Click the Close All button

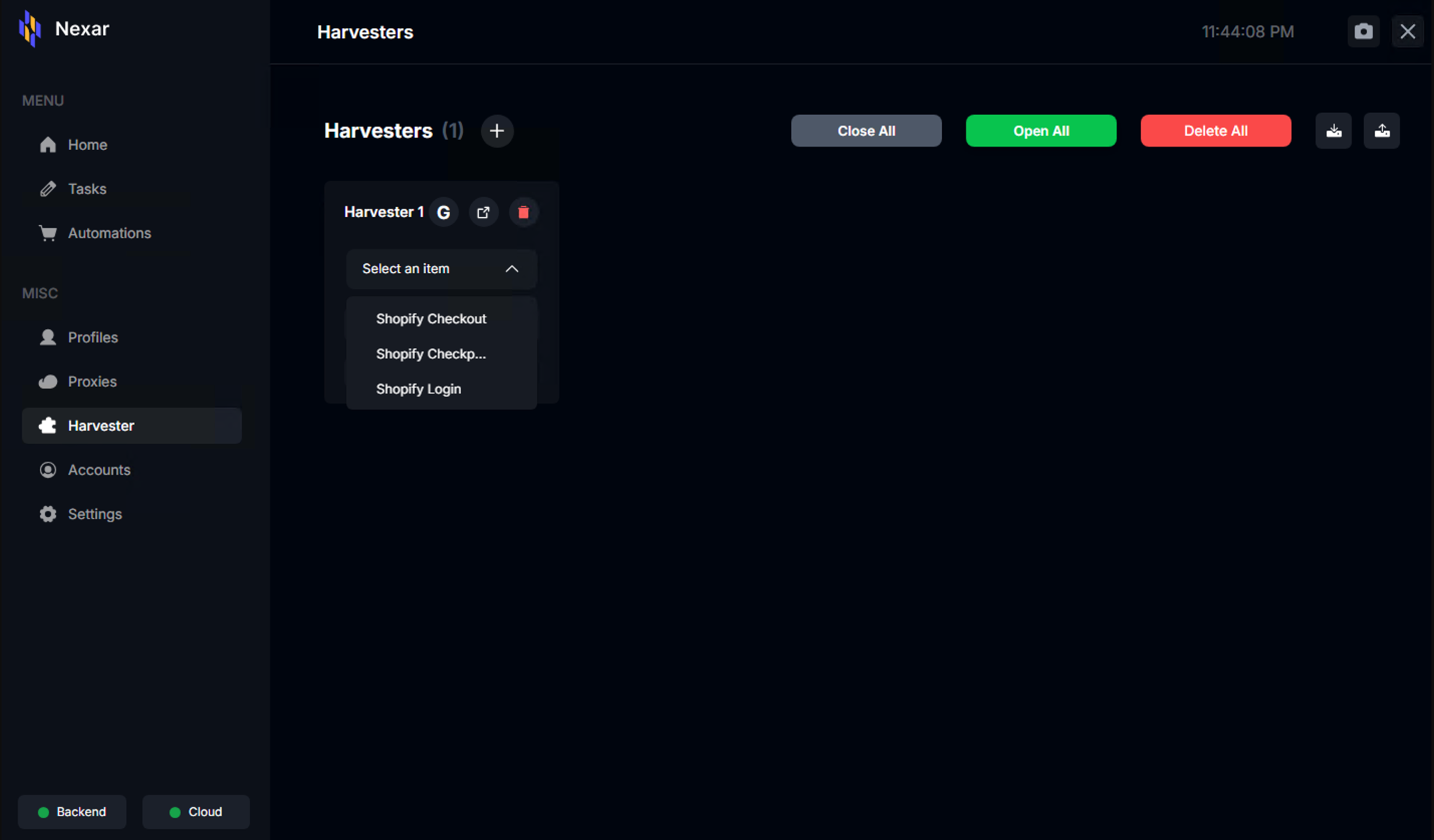866,131
